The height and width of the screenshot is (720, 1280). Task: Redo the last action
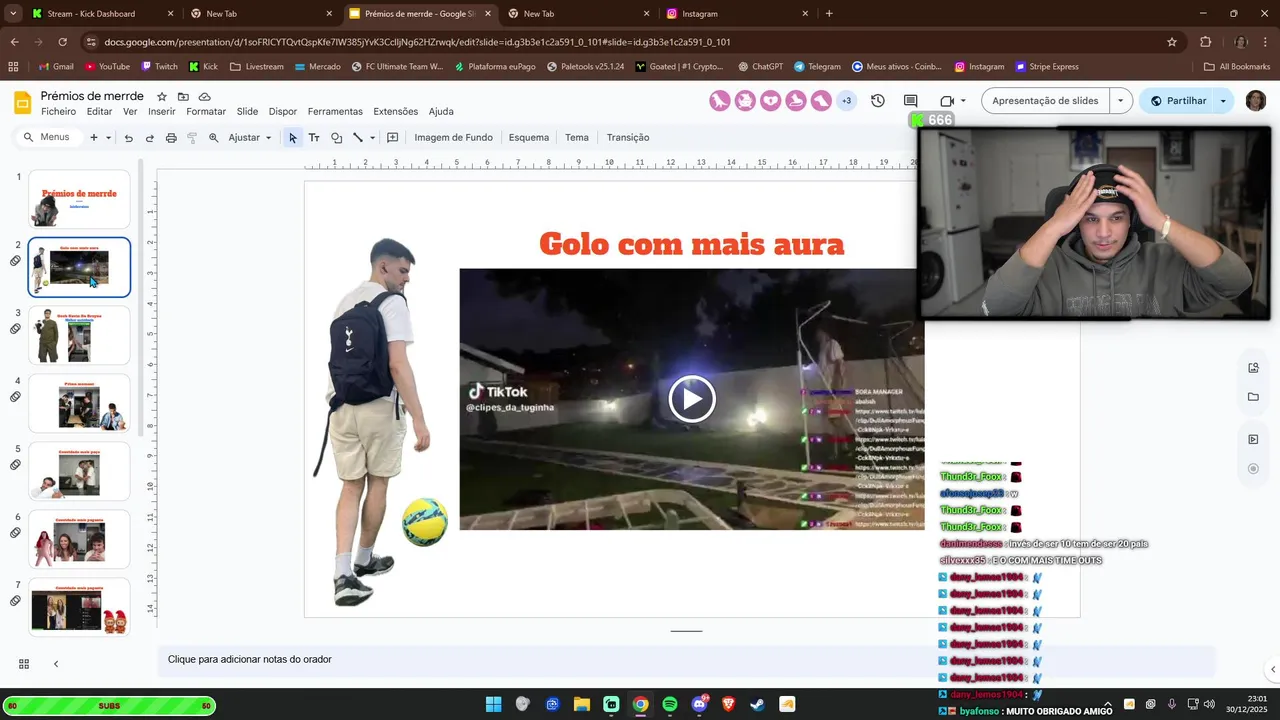click(150, 138)
